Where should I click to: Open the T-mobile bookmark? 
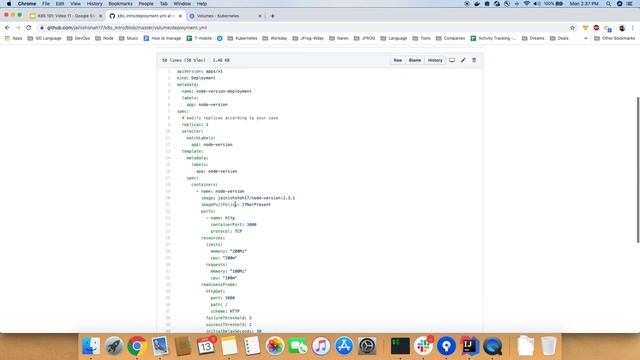pos(199,38)
